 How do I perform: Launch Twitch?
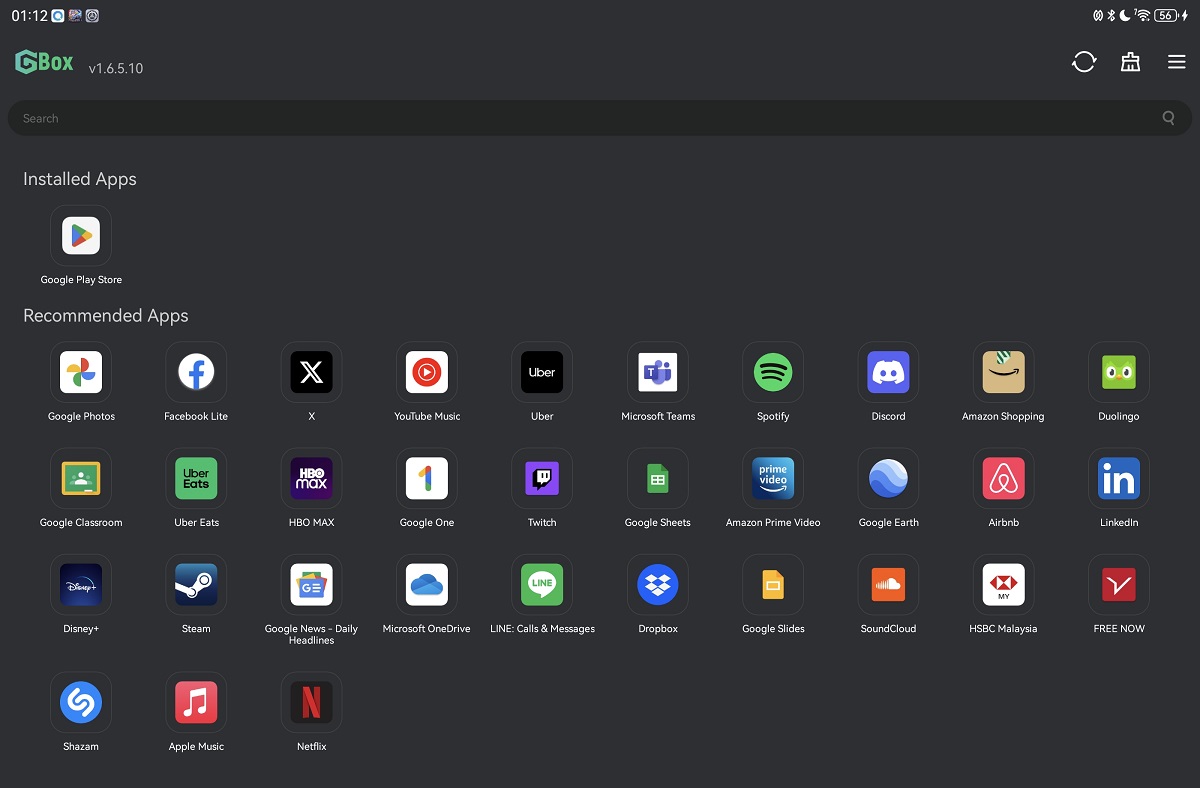click(x=542, y=478)
